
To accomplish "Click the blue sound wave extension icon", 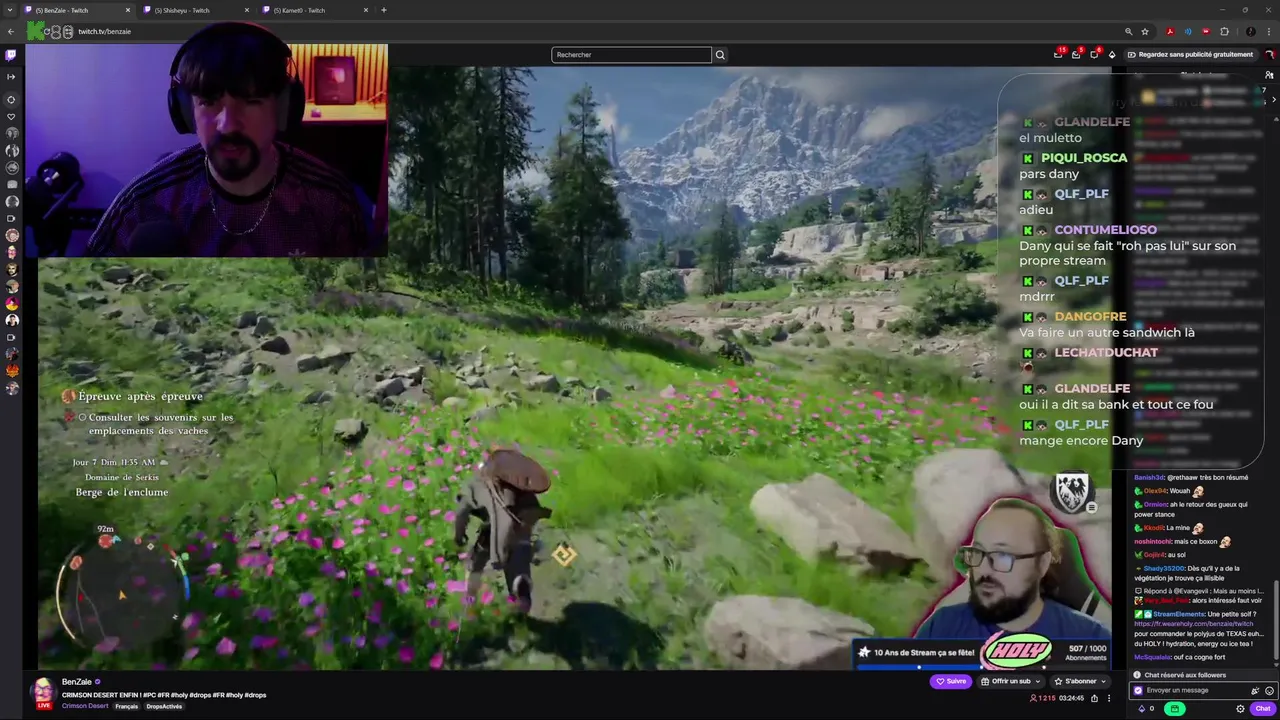I will tap(1188, 31).
